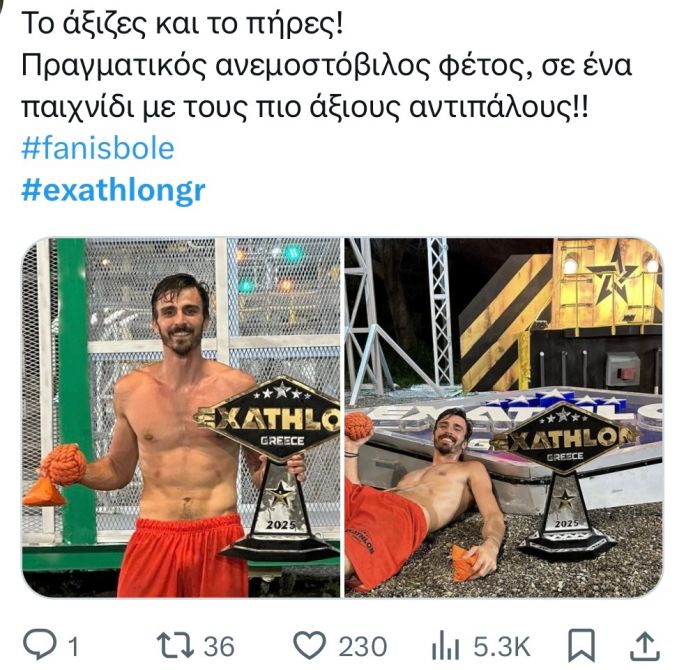Open the #exathlongr hashtag link
This screenshot has width=700, height=670.
[113, 191]
